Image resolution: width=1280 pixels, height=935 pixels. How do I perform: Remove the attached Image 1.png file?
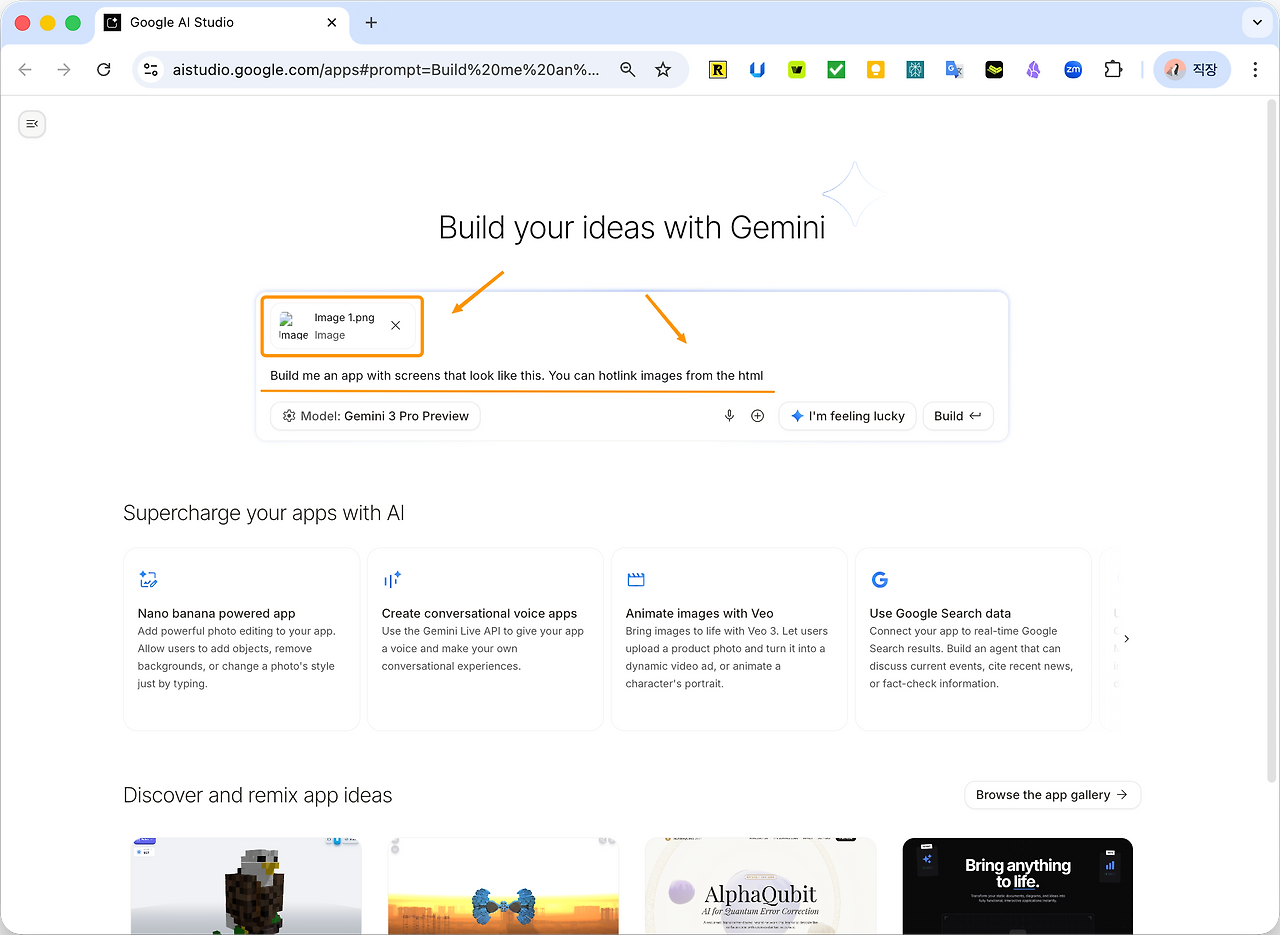pos(396,325)
